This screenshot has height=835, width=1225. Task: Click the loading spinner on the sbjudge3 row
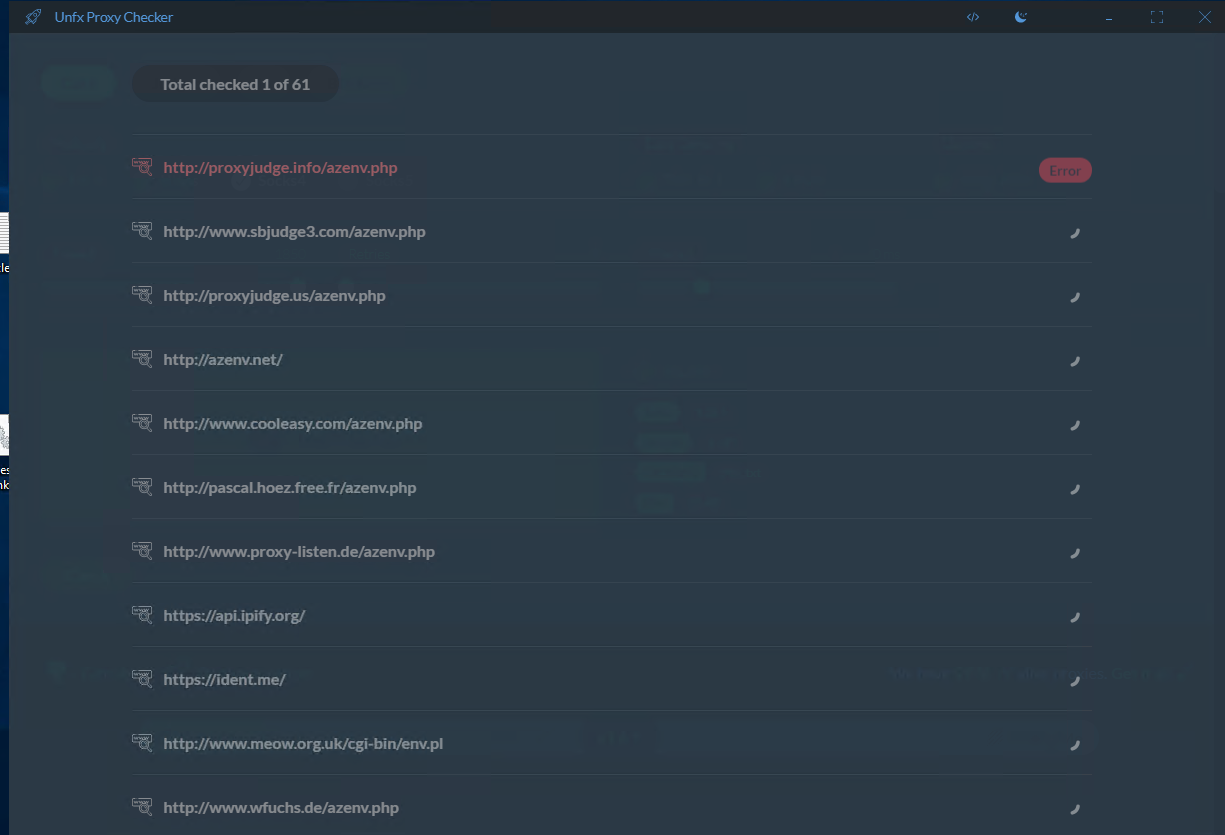click(1075, 233)
